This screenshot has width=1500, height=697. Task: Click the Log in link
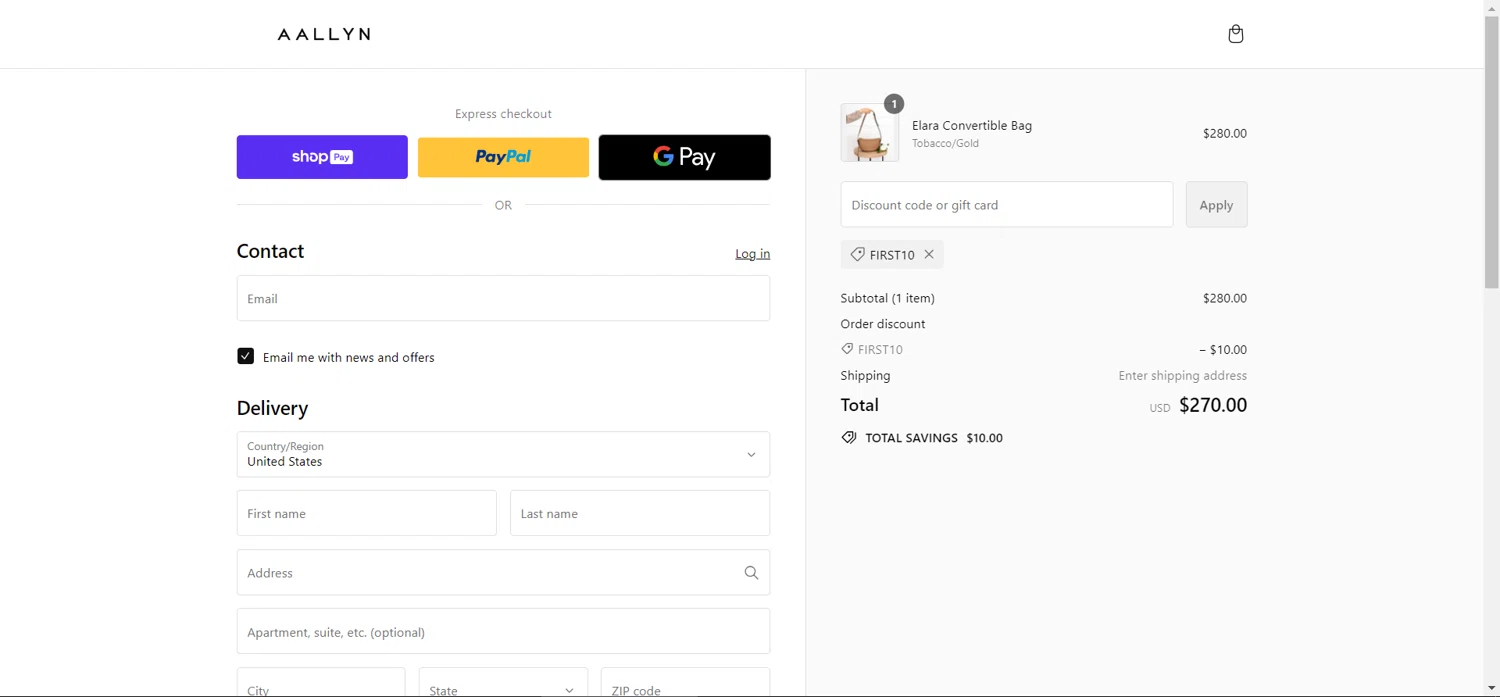752,254
